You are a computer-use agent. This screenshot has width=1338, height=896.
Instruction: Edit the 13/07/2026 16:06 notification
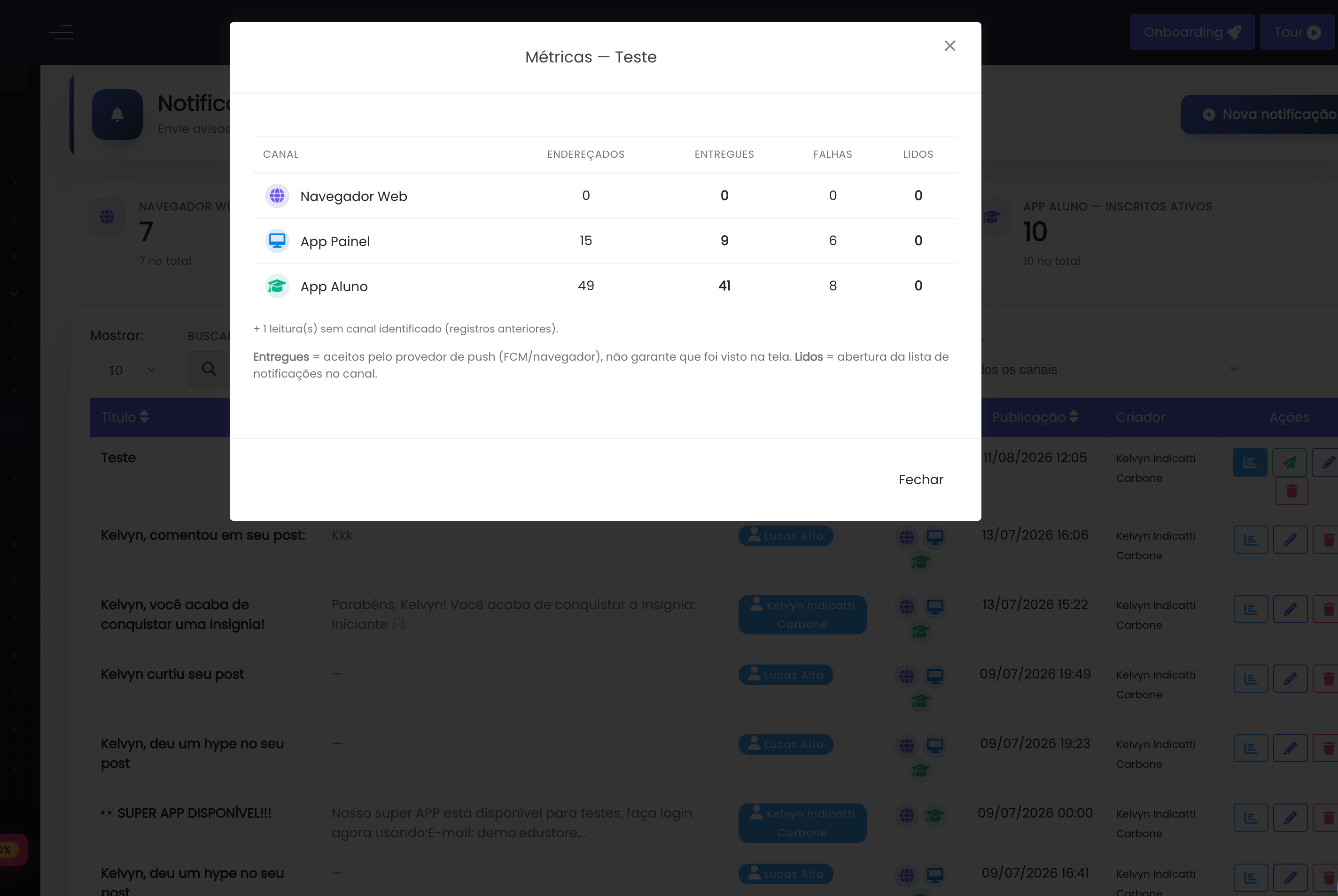click(1290, 540)
